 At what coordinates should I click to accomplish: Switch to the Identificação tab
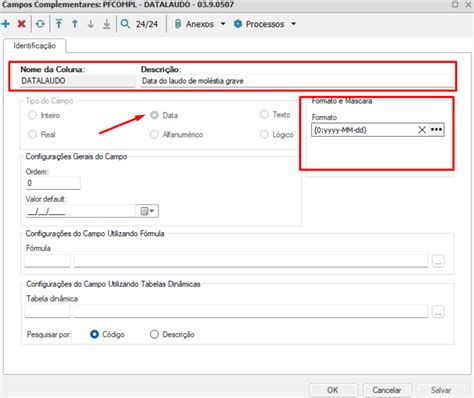[x=34, y=46]
